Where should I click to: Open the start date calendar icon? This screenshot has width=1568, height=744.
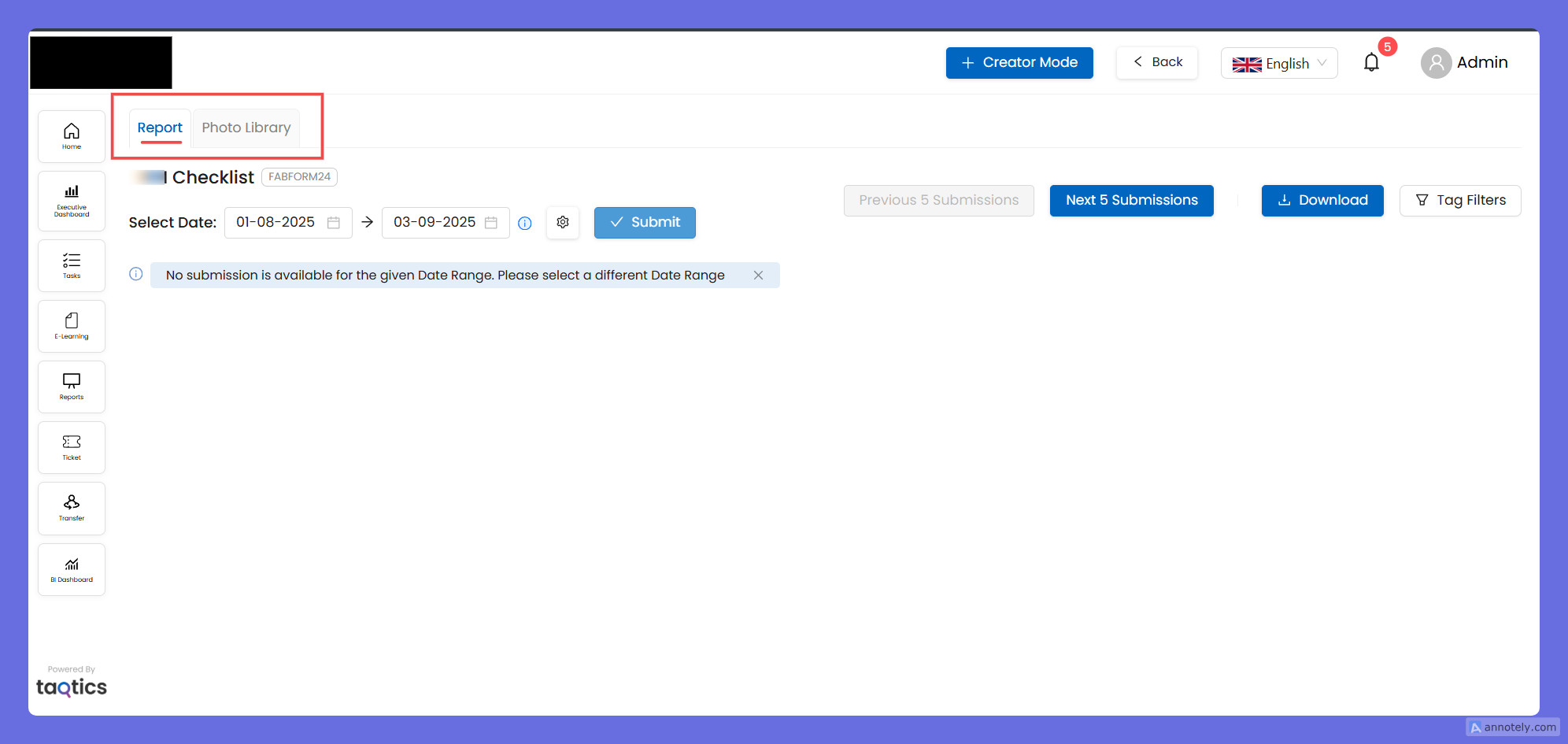click(334, 223)
